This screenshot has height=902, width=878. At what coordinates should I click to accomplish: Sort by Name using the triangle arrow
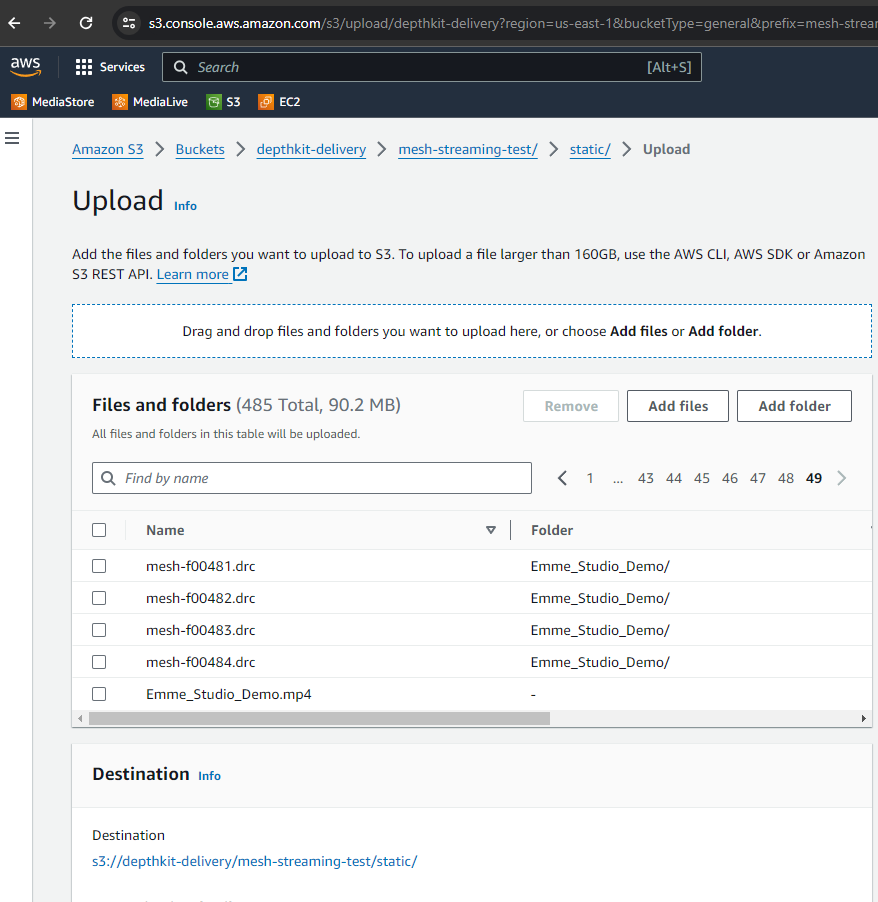pyautogui.click(x=491, y=530)
